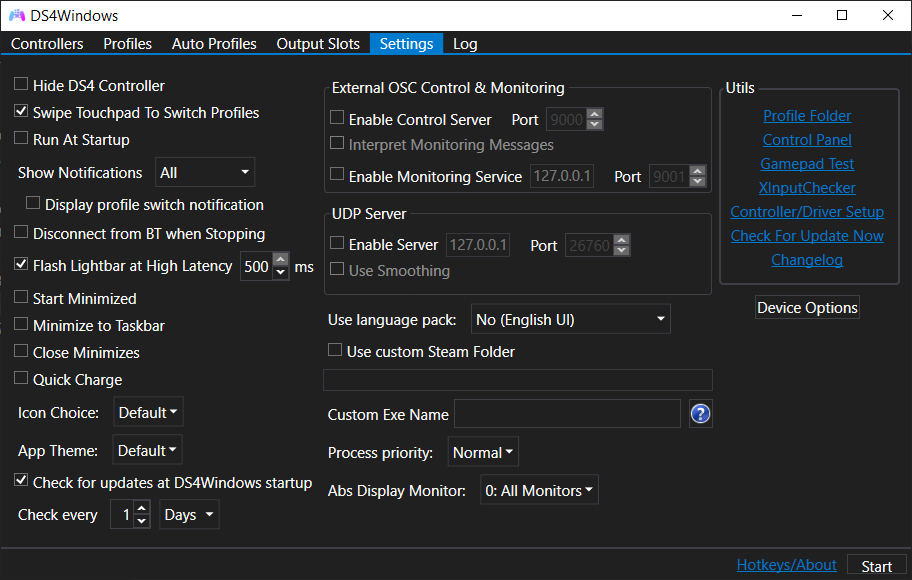912x580 pixels.
Task: Decrease Check every interval with down arrow
Action: [x=141, y=522]
